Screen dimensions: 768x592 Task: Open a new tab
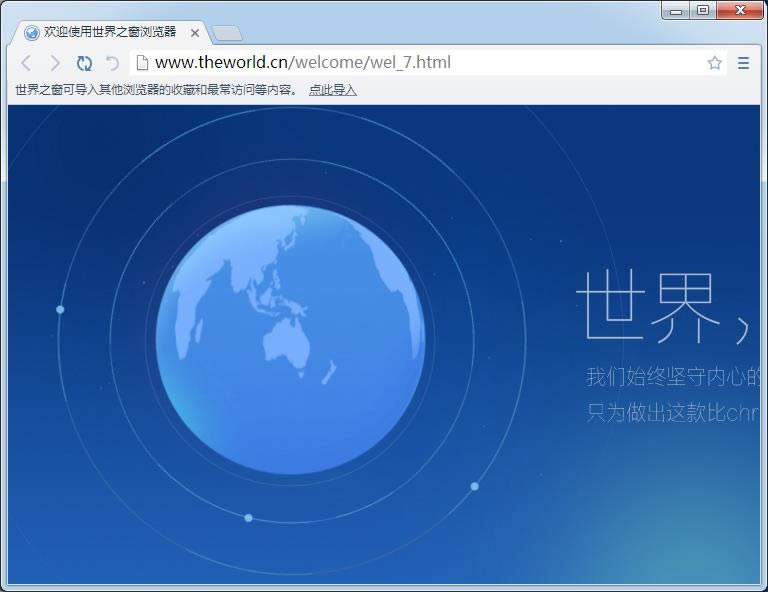pos(227,33)
